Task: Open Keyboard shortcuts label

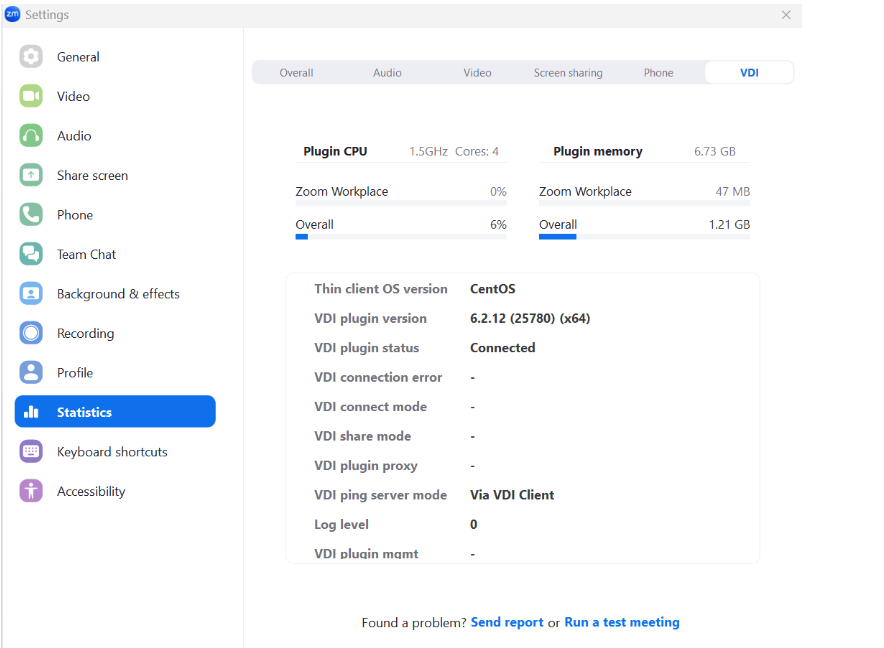Action: pos(112,452)
